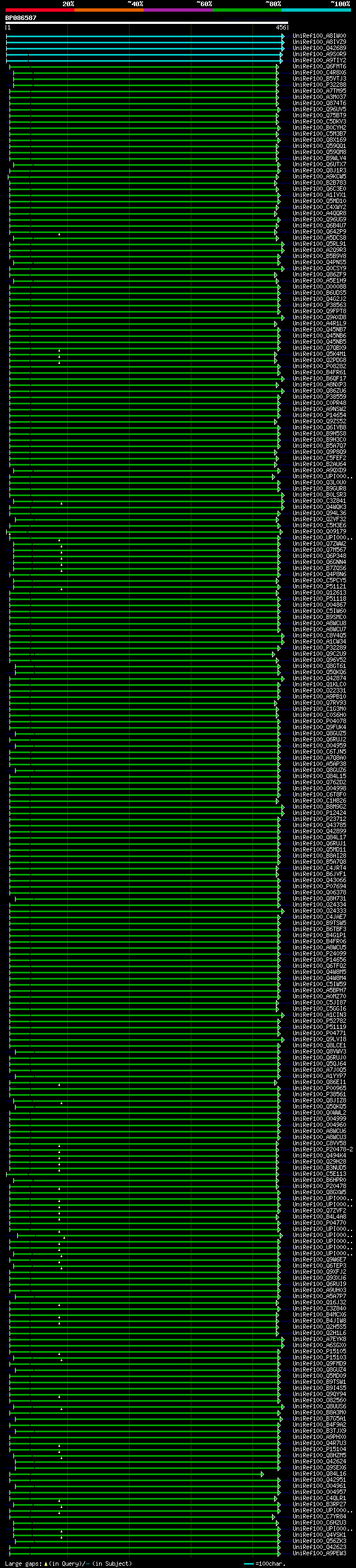Select the label UniRef100_Q9FPT8
Image resolution: width=356 pixels, height=1568 pixels.
pos(319,311)
